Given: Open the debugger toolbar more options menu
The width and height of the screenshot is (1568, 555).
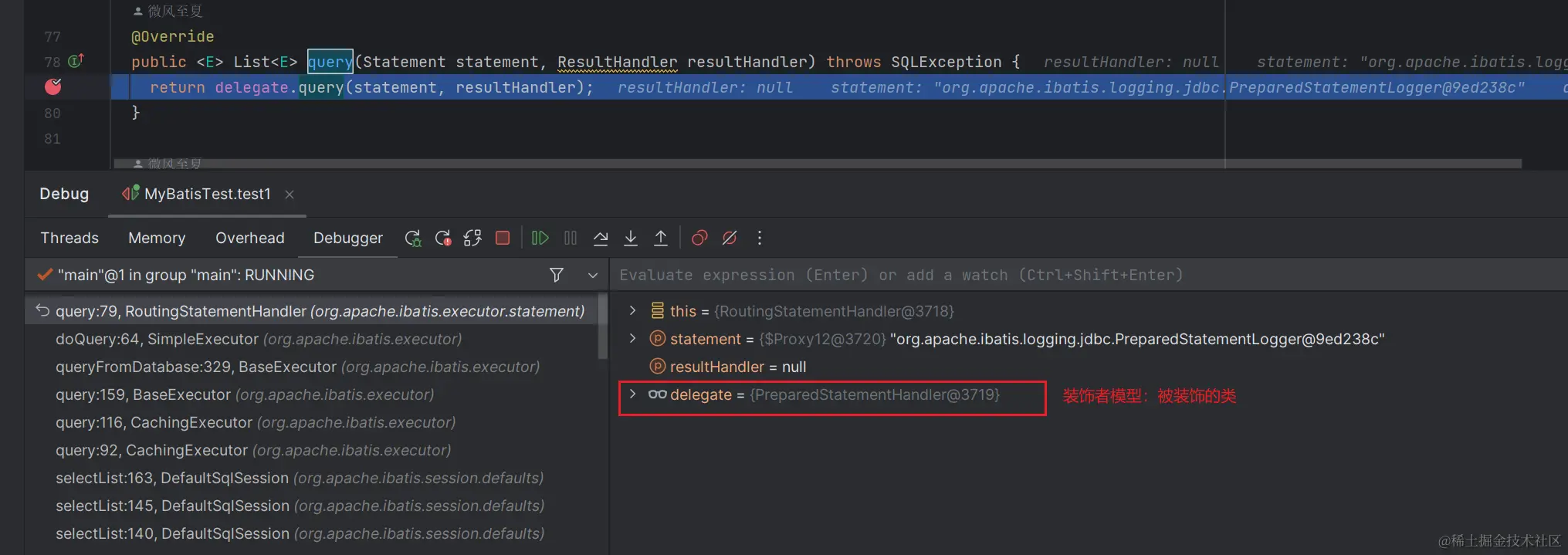Looking at the screenshot, I should pos(760,238).
